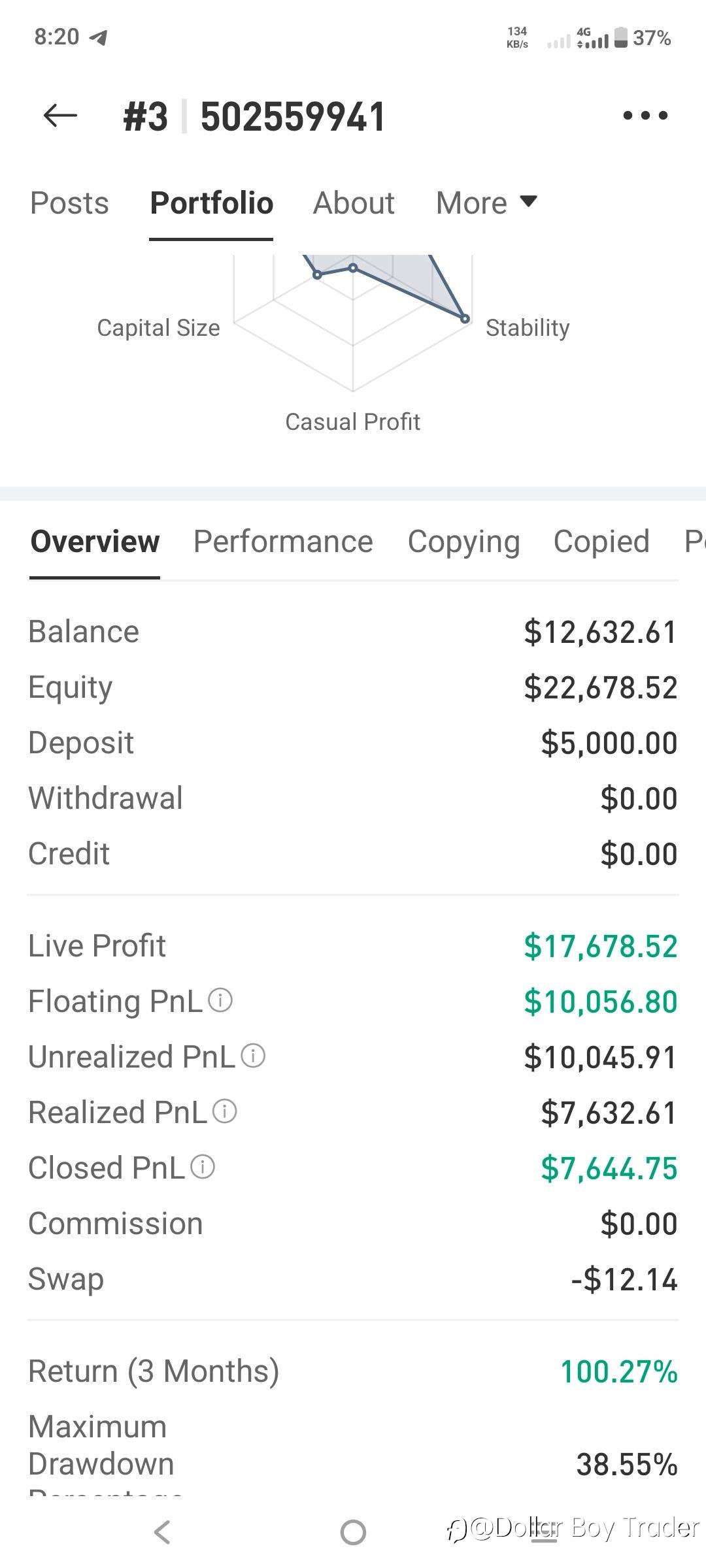Open the About tab
The width and height of the screenshot is (706, 1568).
(x=354, y=203)
